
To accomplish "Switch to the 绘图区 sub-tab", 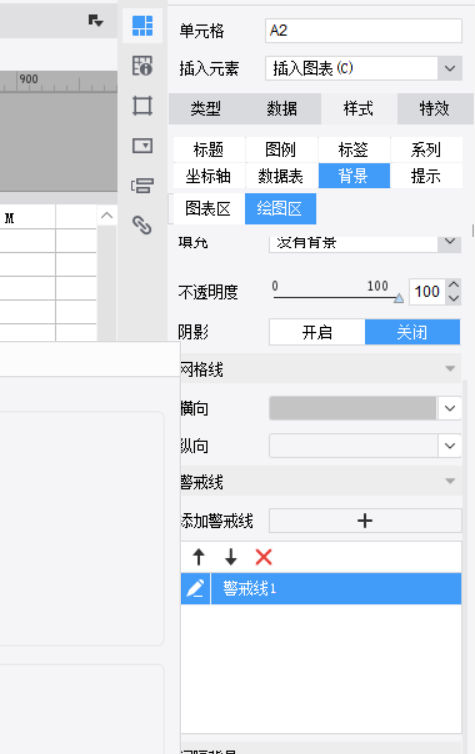I will tap(280, 209).
